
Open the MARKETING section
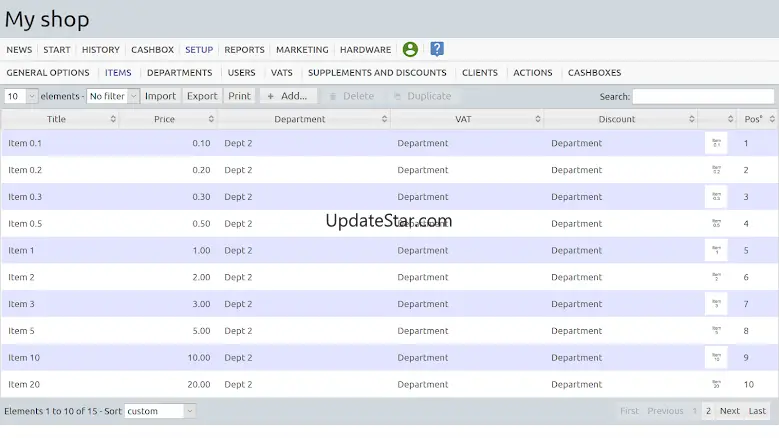point(302,50)
